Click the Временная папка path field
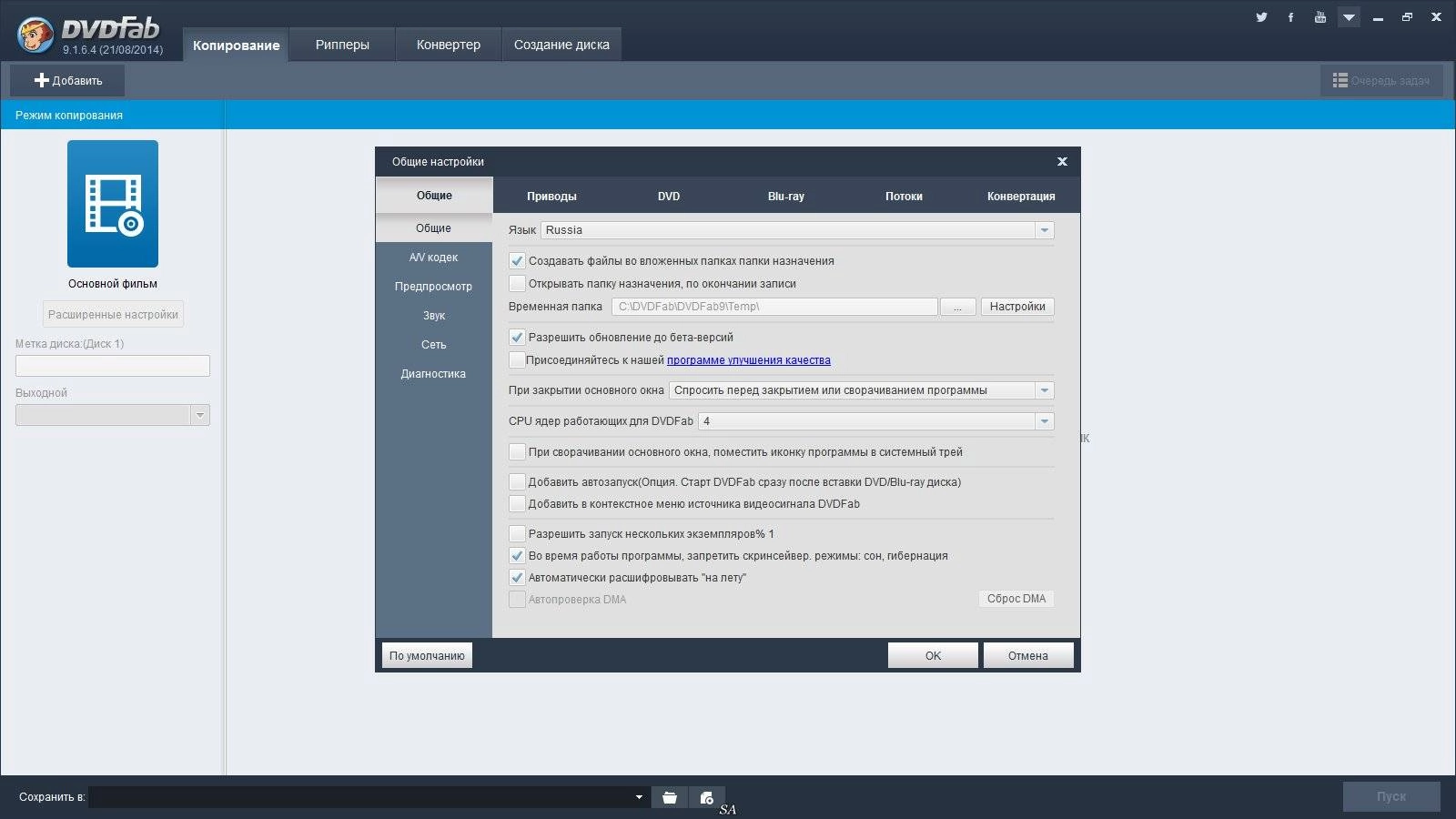The image size is (1456, 819). click(774, 307)
